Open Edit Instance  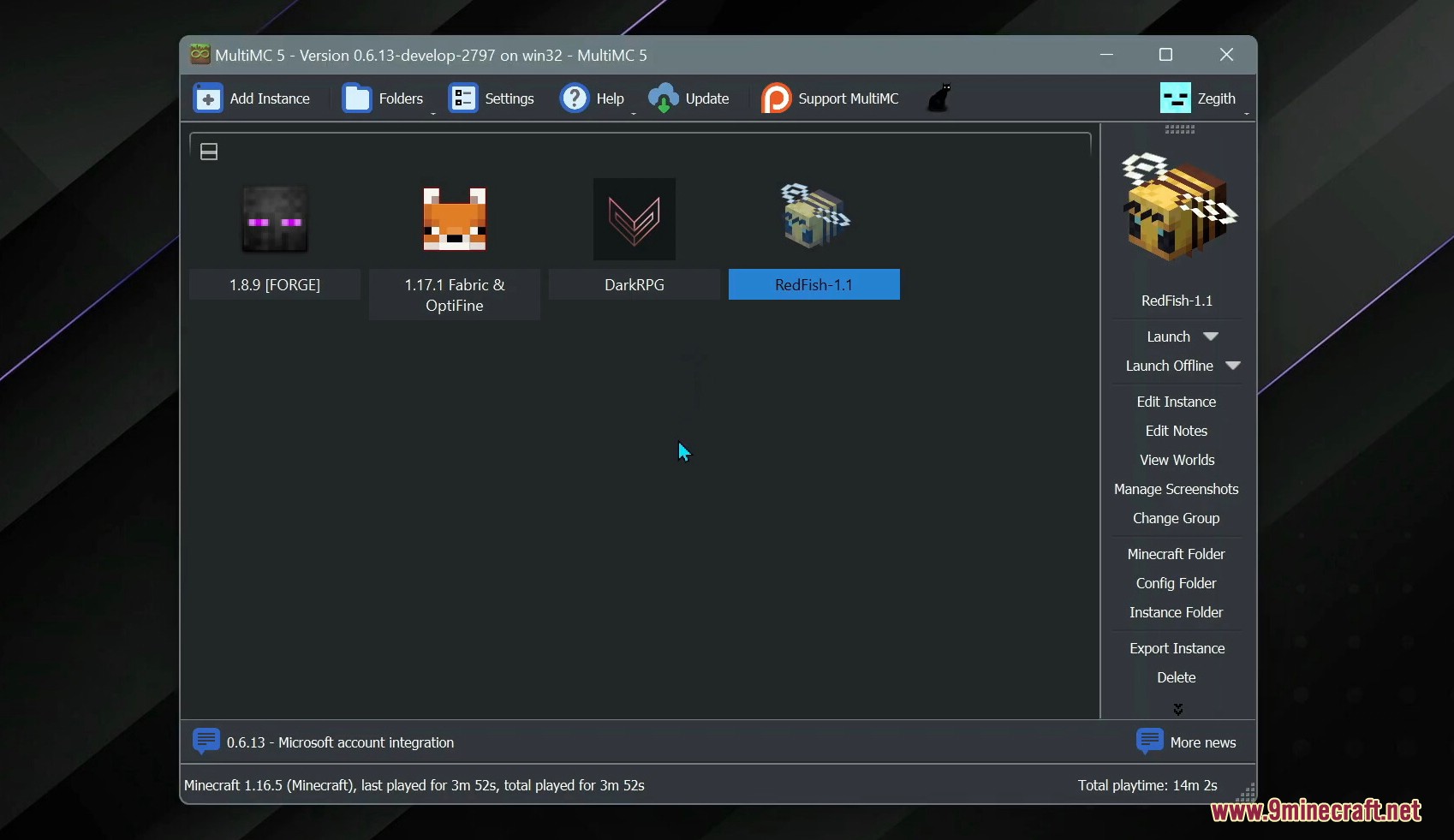[x=1177, y=402]
